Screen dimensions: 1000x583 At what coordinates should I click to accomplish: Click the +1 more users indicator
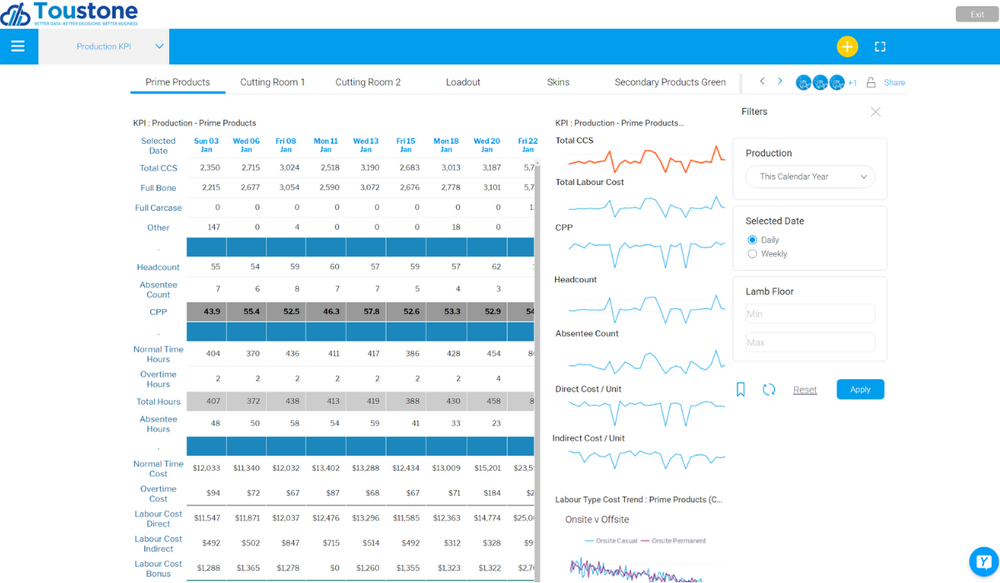point(852,83)
